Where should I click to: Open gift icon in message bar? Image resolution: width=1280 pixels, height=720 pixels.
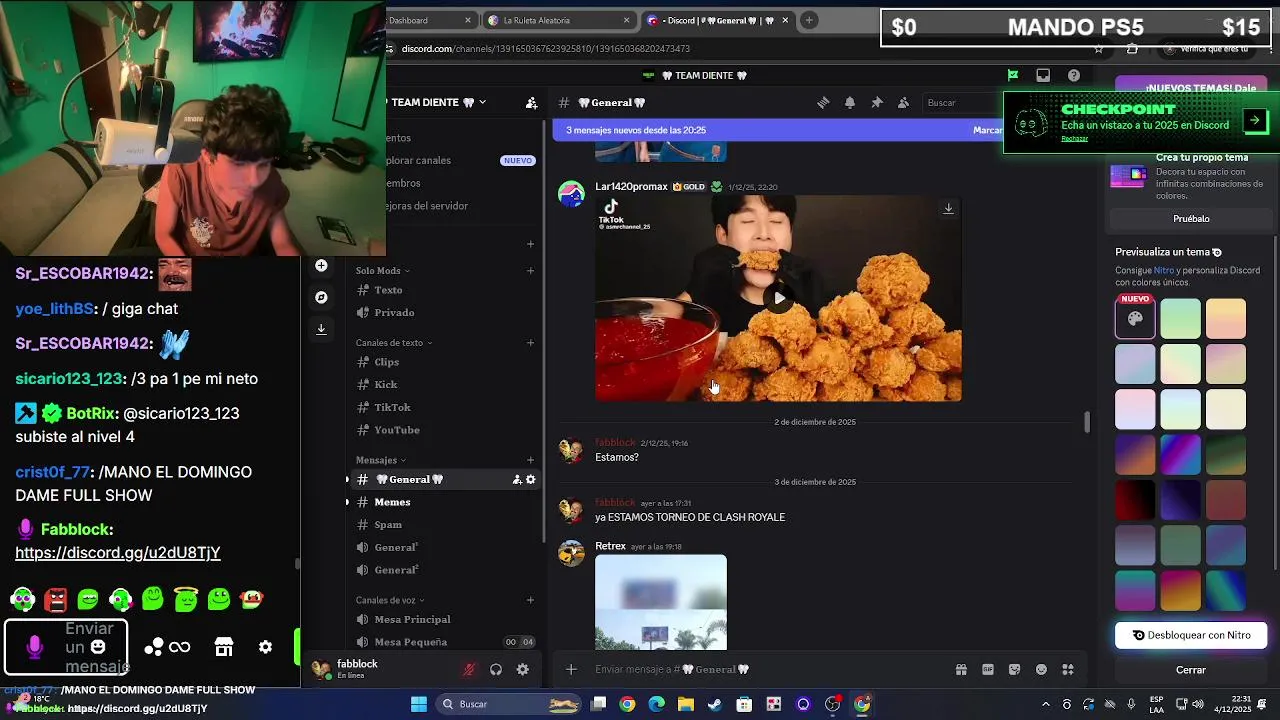(961, 670)
